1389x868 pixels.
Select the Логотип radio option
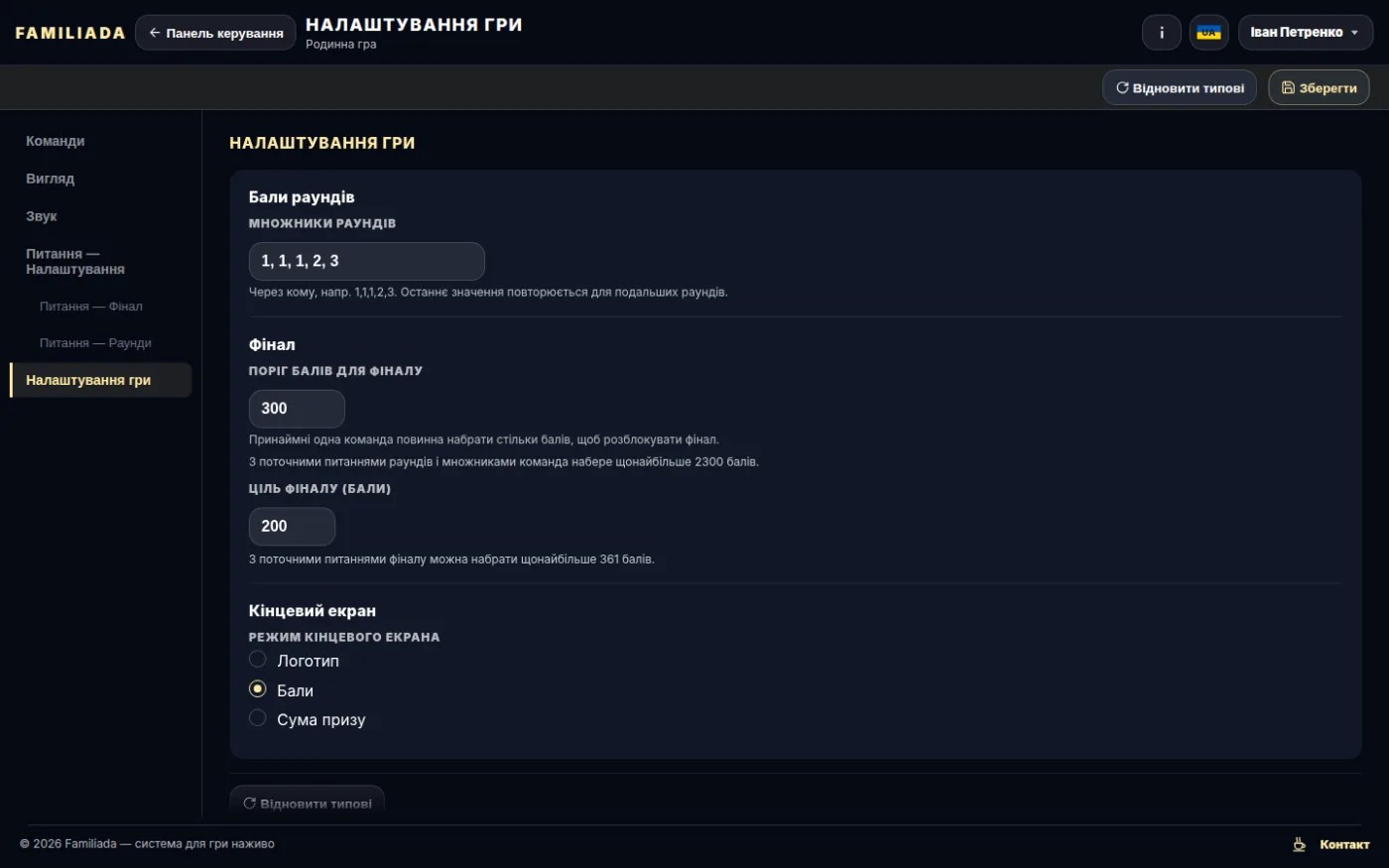pyautogui.click(x=258, y=660)
